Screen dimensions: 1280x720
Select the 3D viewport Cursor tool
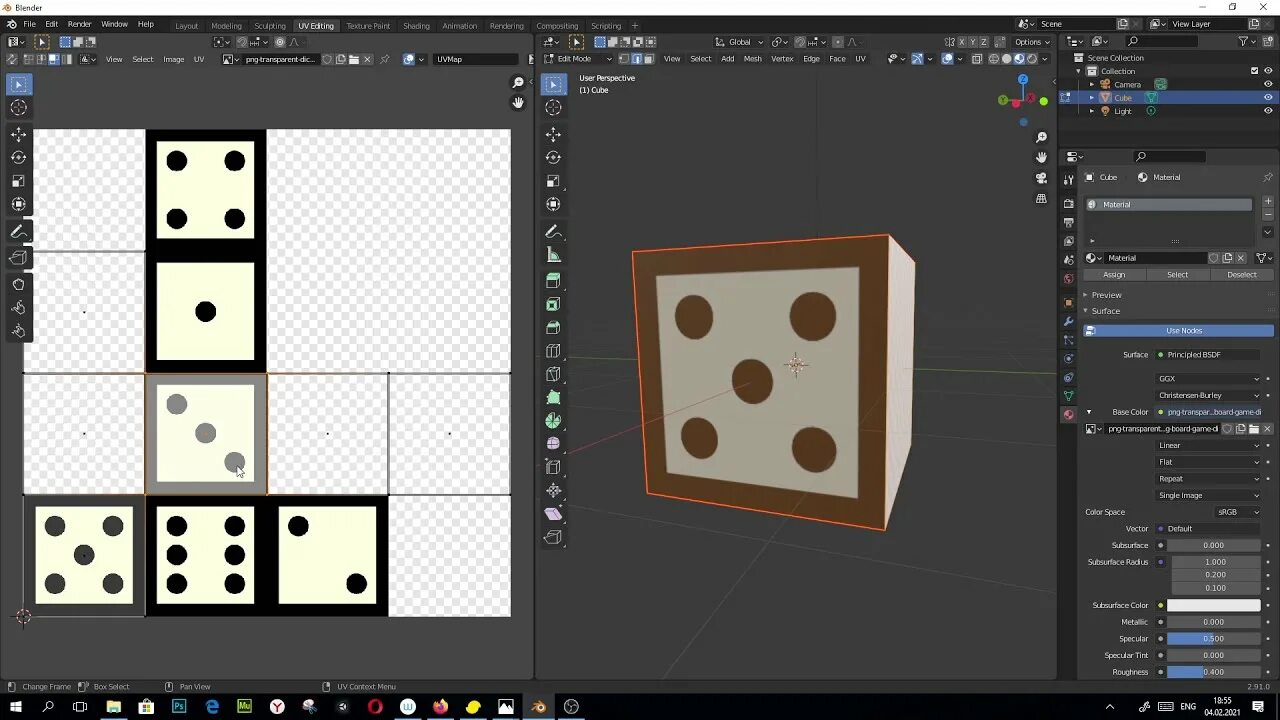click(553, 107)
